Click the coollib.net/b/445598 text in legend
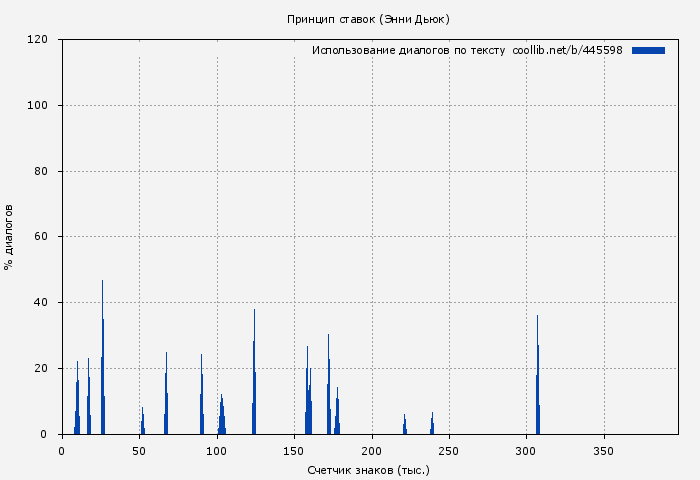700x480 pixels. (567, 50)
